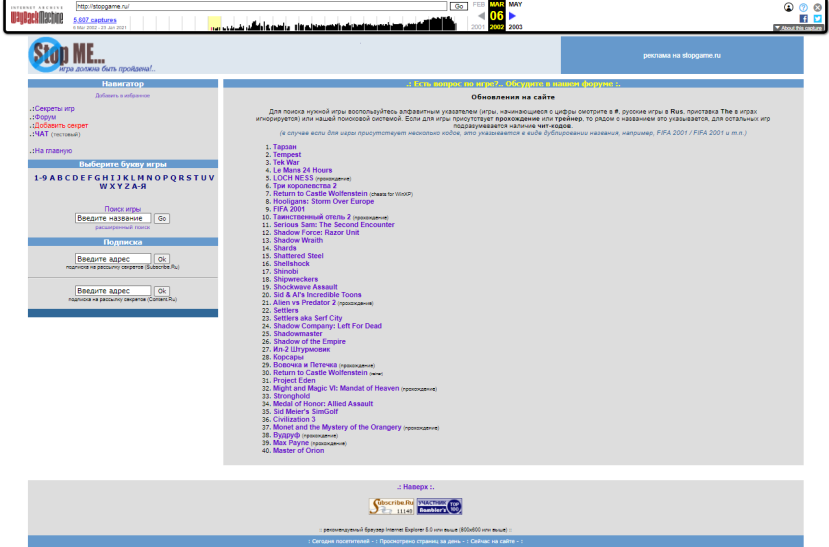Expand About this capture

coord(798,28)
